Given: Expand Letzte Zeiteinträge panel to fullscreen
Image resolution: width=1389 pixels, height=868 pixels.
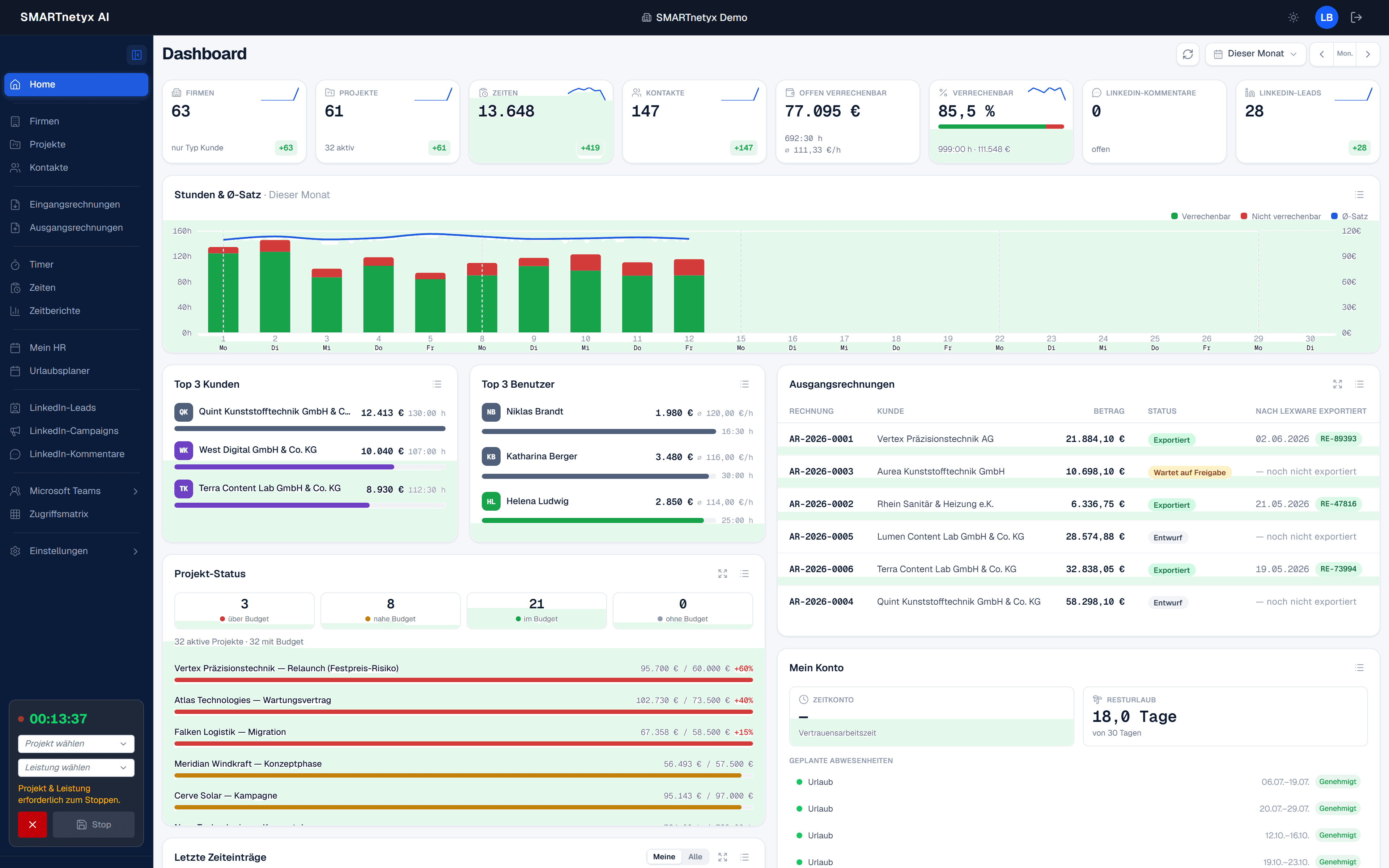Looking at the screenshot, I should pos(723,857).
